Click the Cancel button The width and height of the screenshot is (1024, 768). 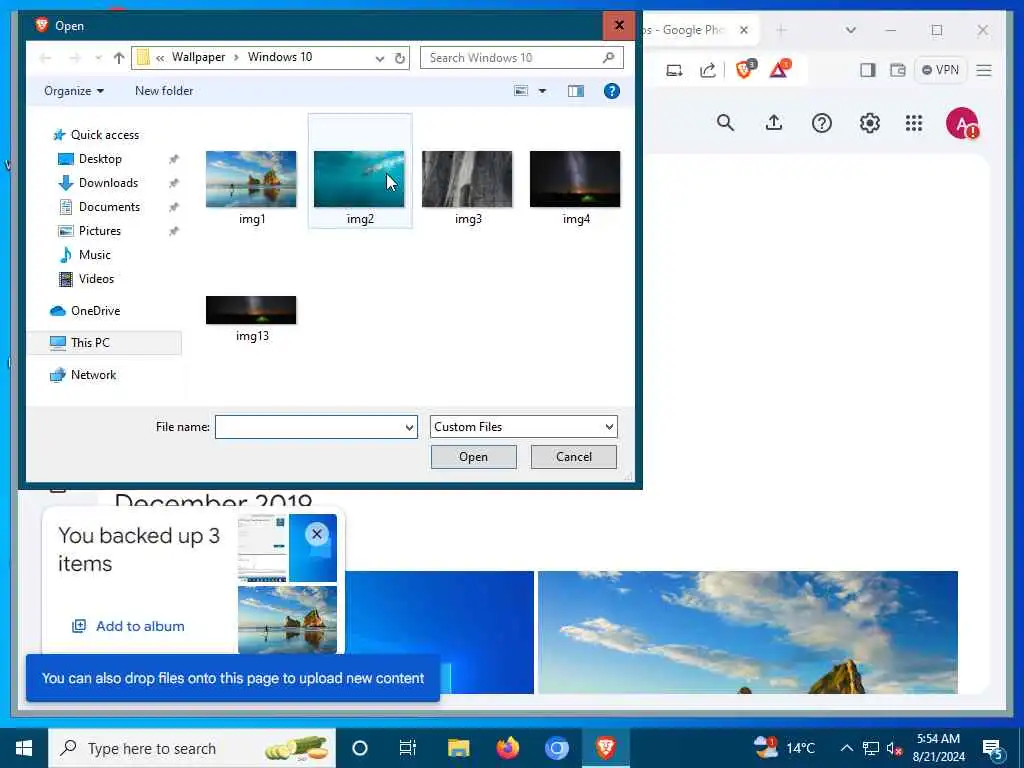tap(573, 457)
